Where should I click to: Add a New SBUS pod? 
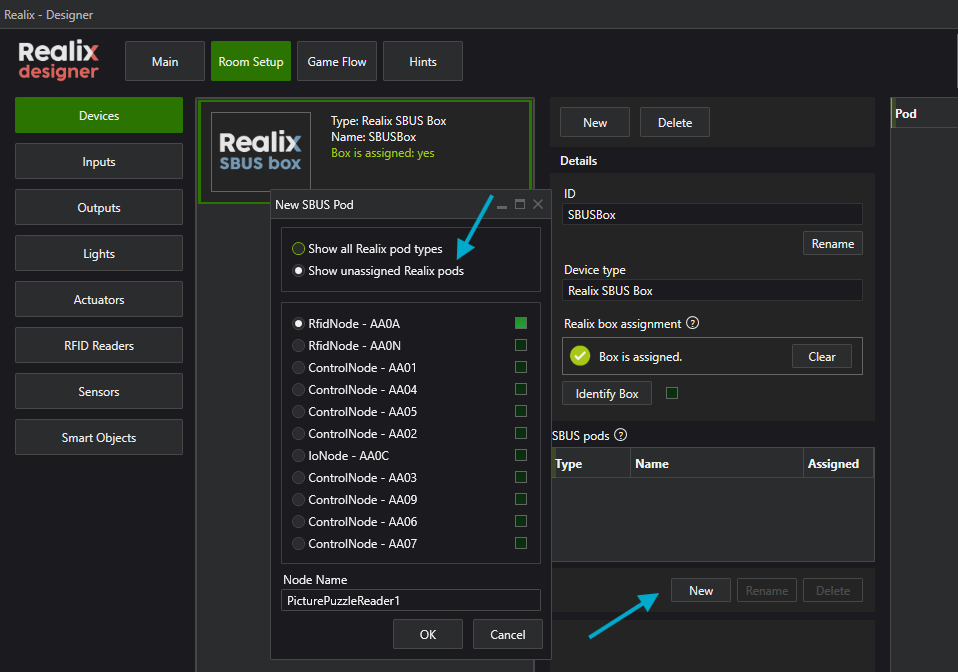pos(701,590)
